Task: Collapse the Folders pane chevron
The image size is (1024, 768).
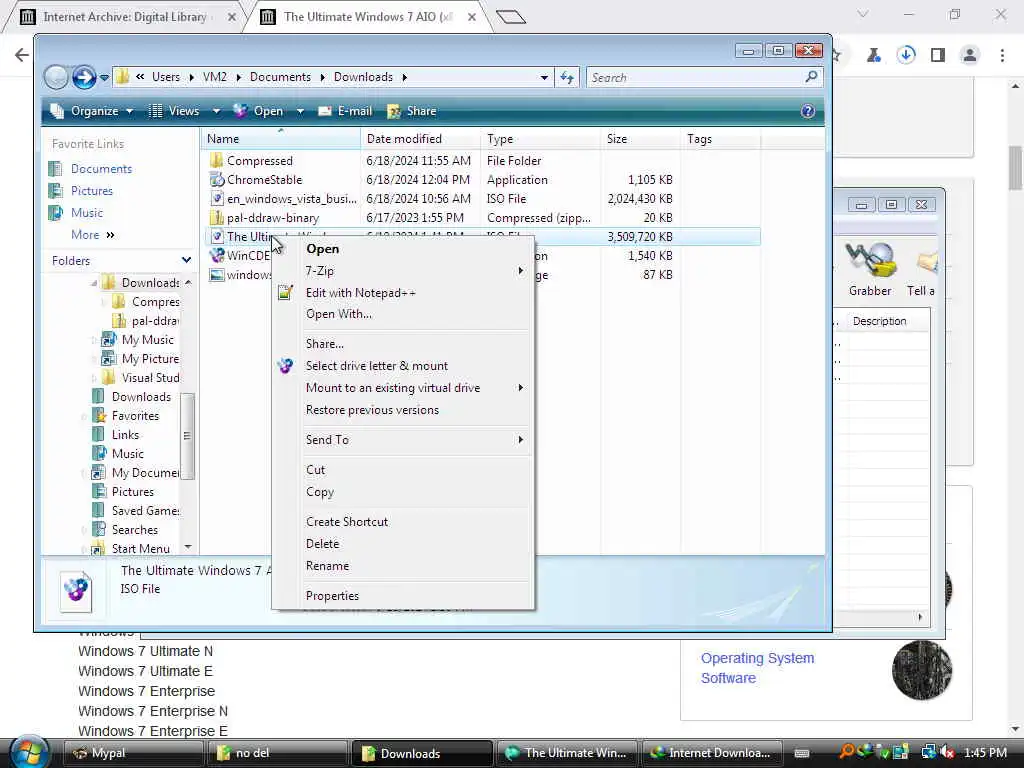Action: 186,260
